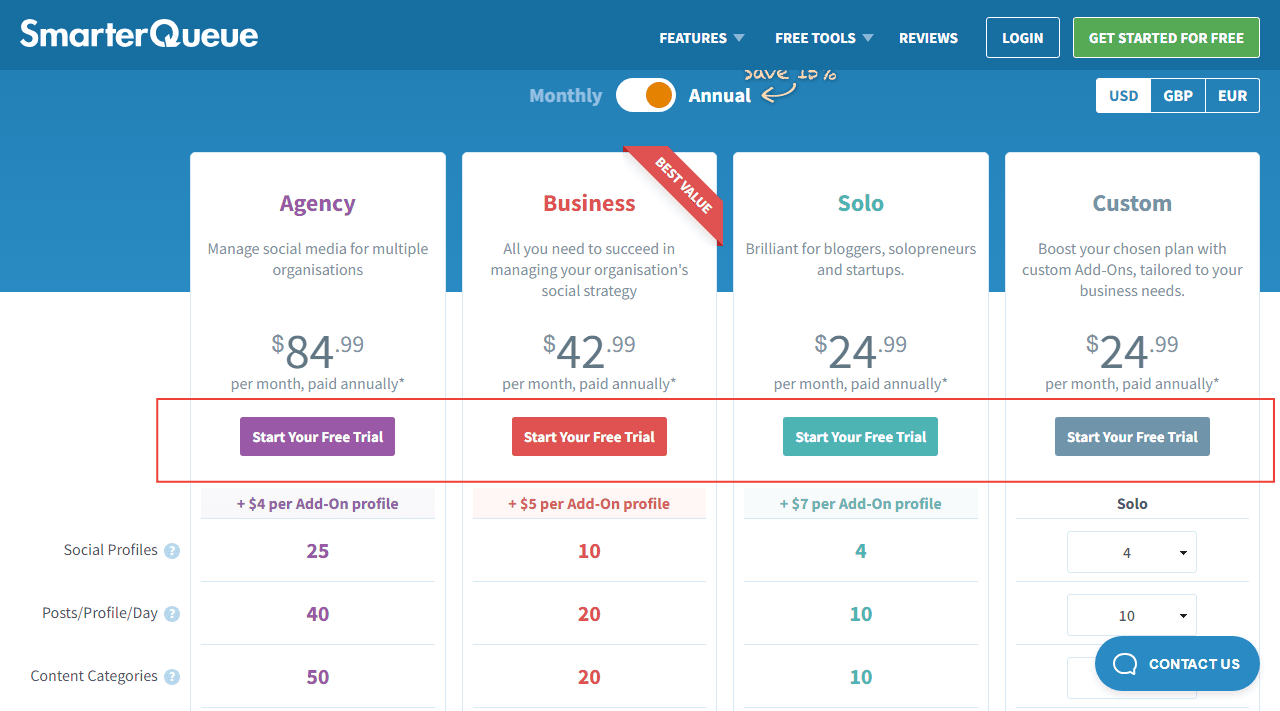
Task: Start free trial for Business plan
Action: 589,437
